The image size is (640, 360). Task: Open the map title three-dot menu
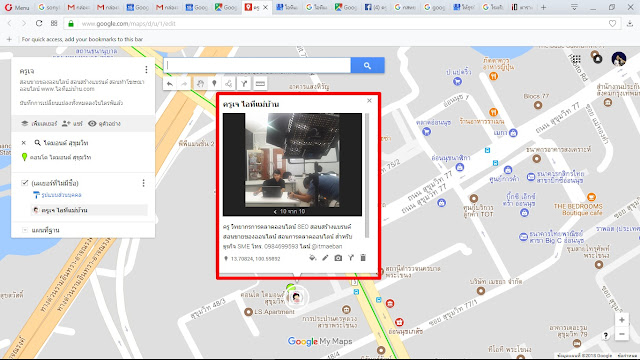coord(146,70)
